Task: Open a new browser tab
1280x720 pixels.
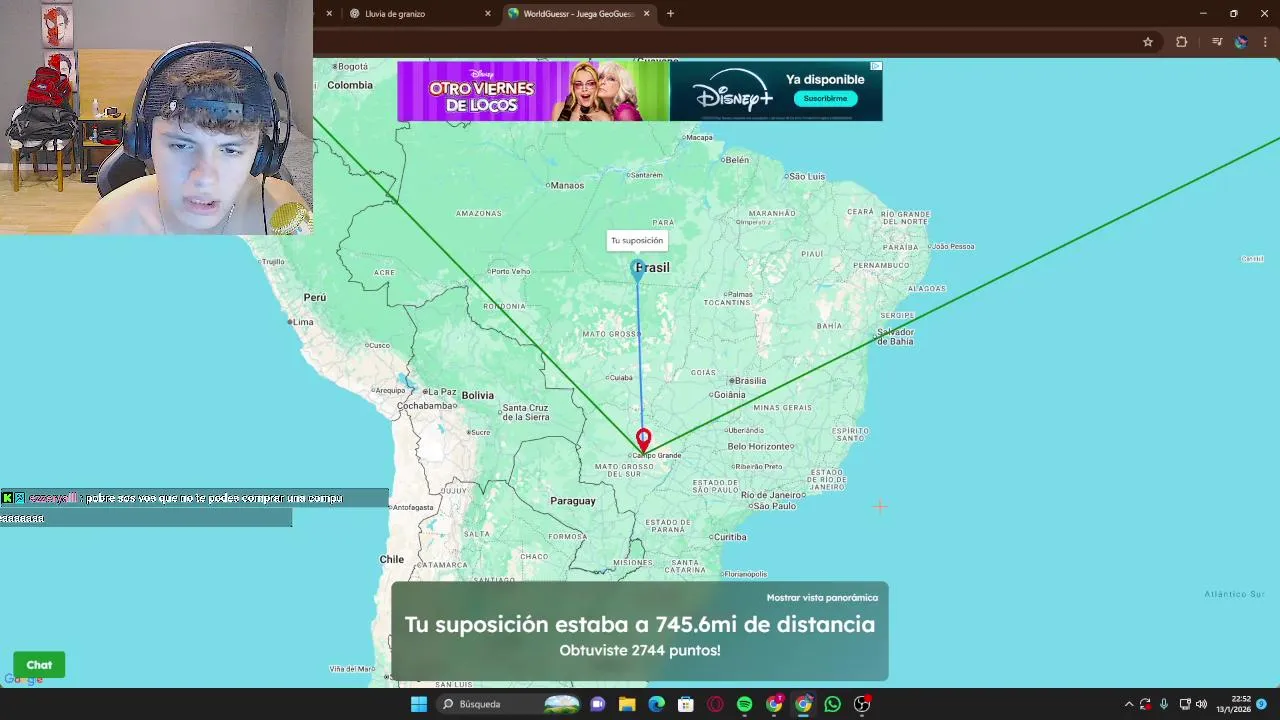Action: (670, 14)
